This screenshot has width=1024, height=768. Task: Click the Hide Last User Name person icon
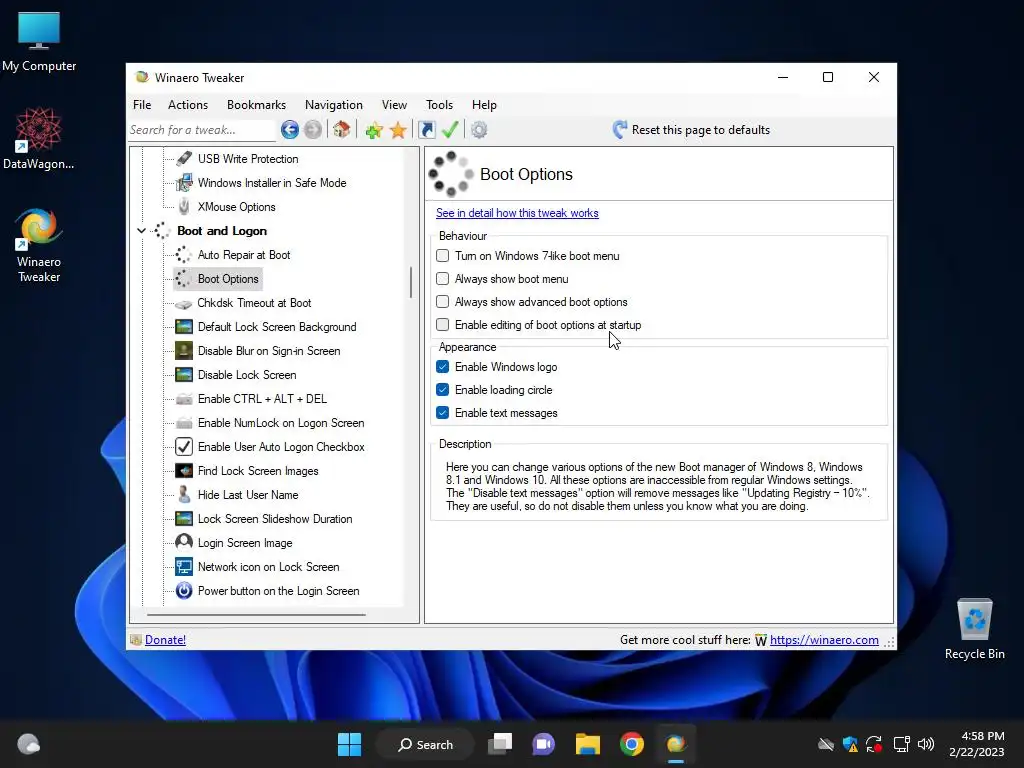(184, 495)
